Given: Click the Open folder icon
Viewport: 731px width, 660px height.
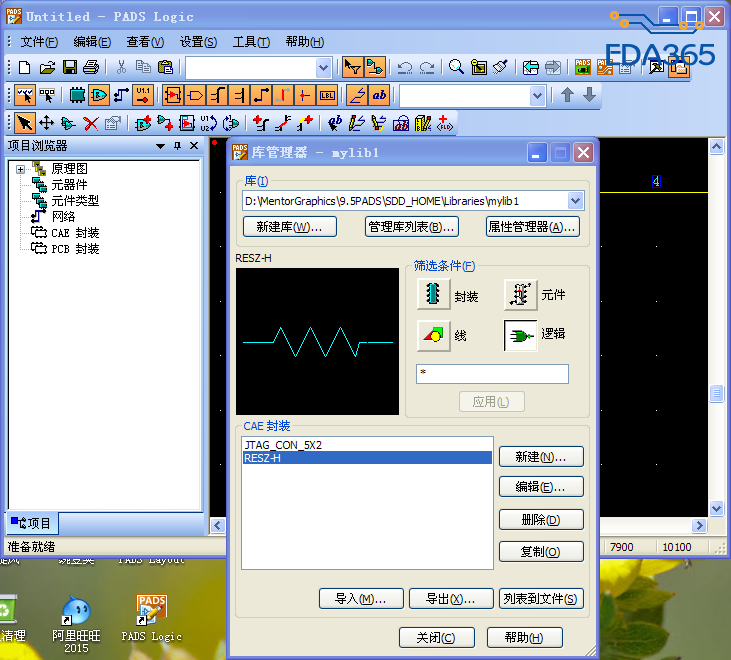Looking at the screenshot, I should point(48,68).
